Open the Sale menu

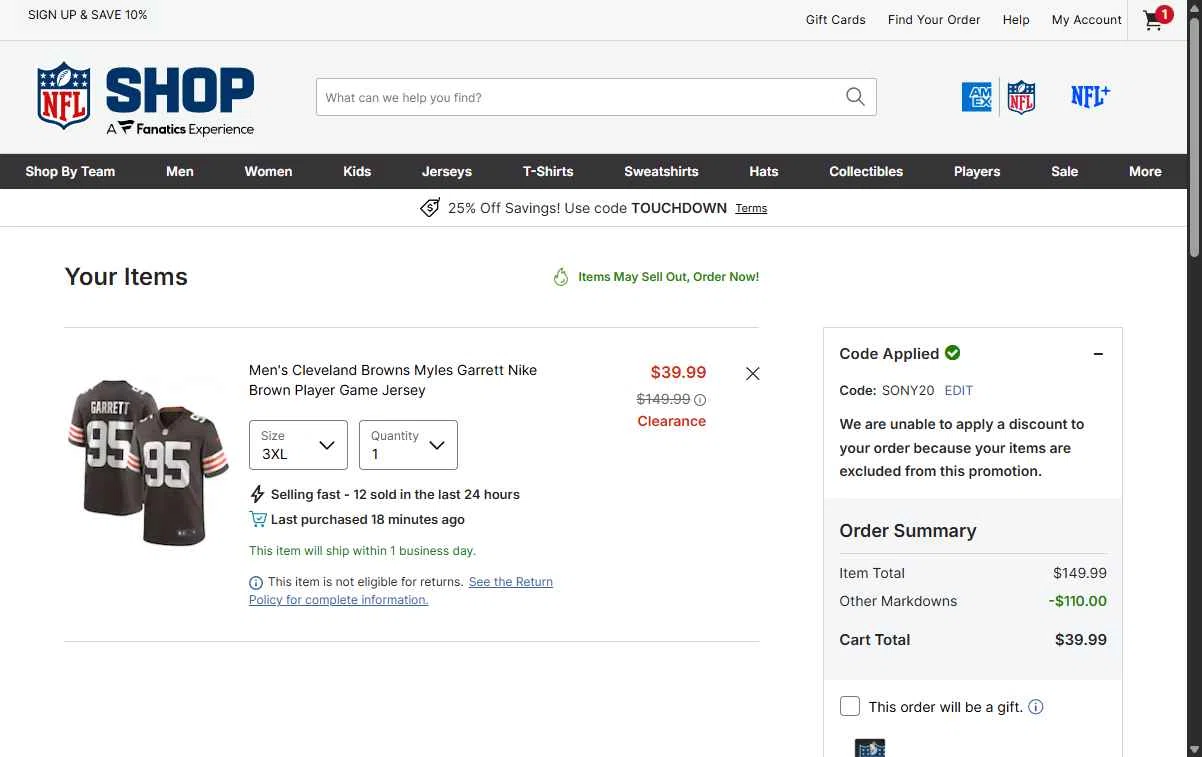click(x=1065, y=171)
